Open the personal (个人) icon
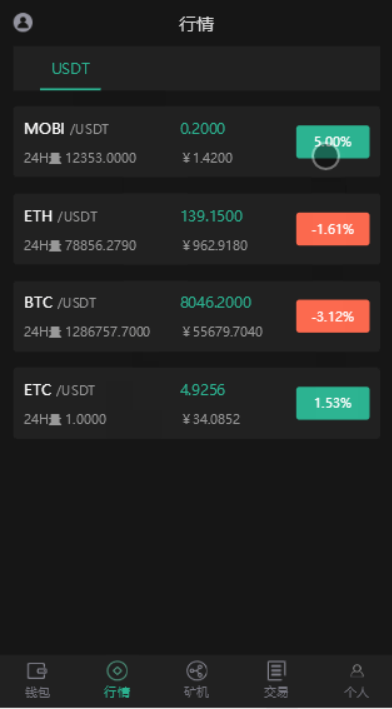 [x=357, y=671]
